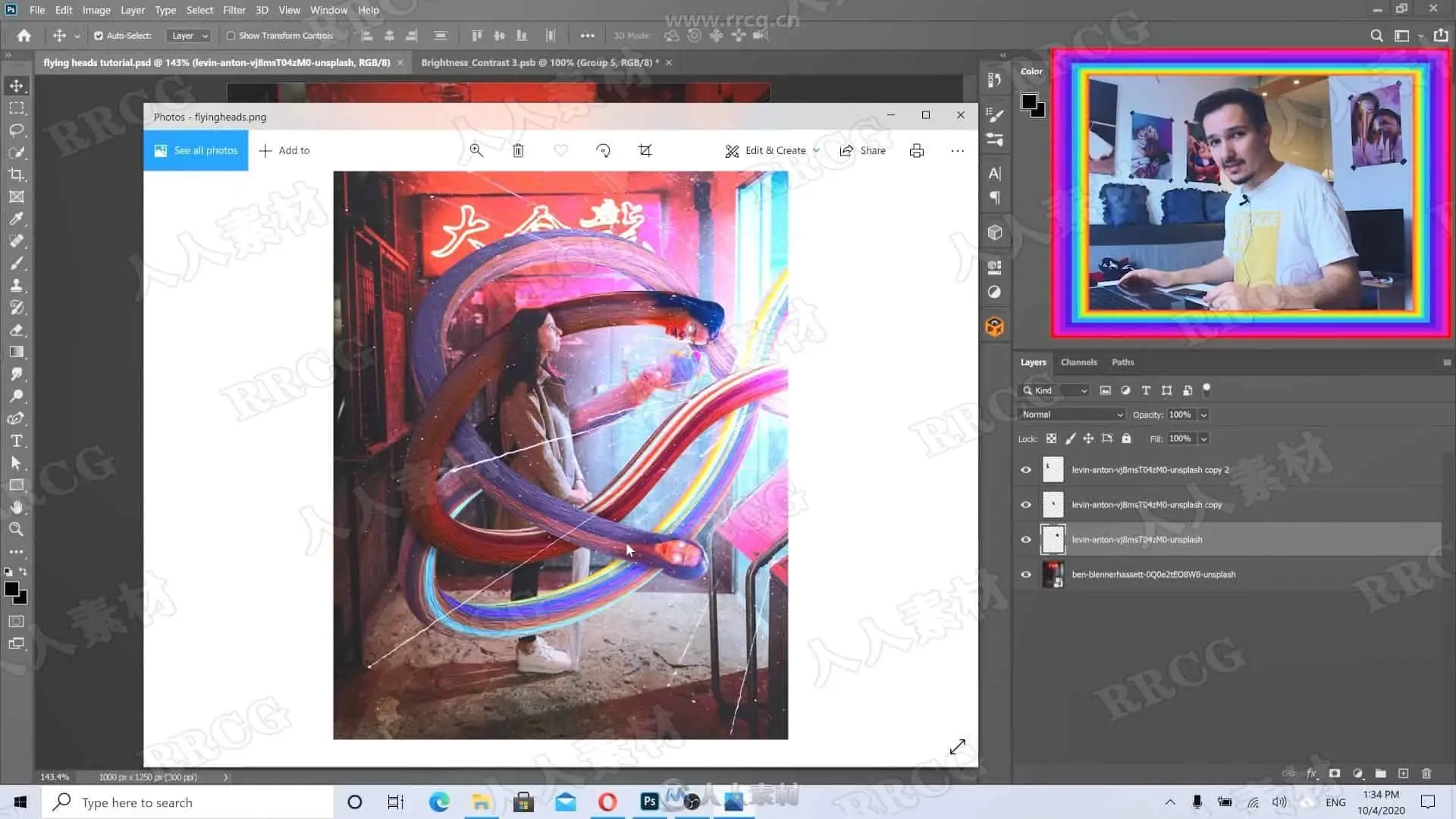Expand Edit & Create dropdown in Photos

[817, 150]
